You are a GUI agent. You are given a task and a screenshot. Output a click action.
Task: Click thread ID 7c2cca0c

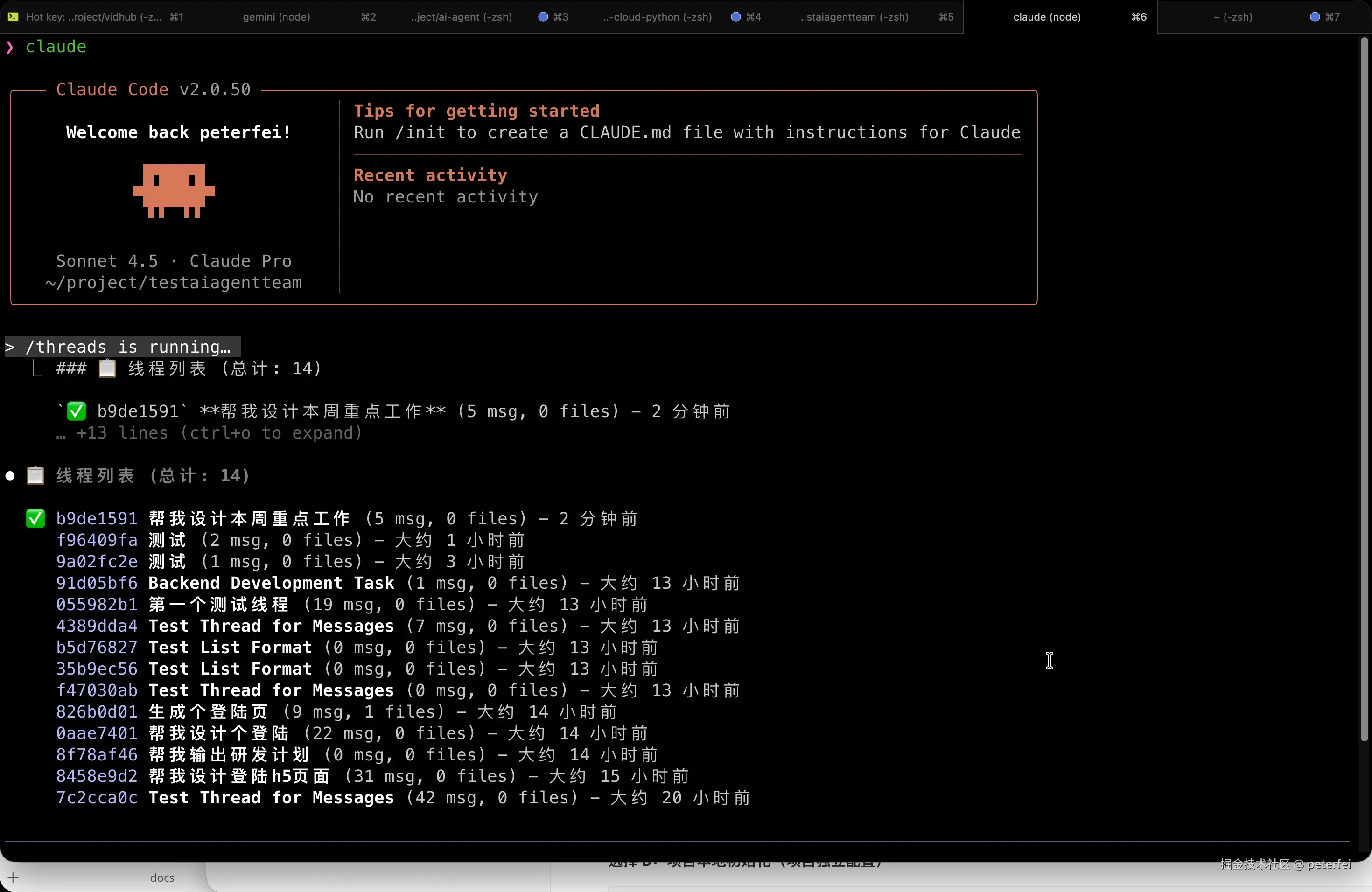point(96,797)
